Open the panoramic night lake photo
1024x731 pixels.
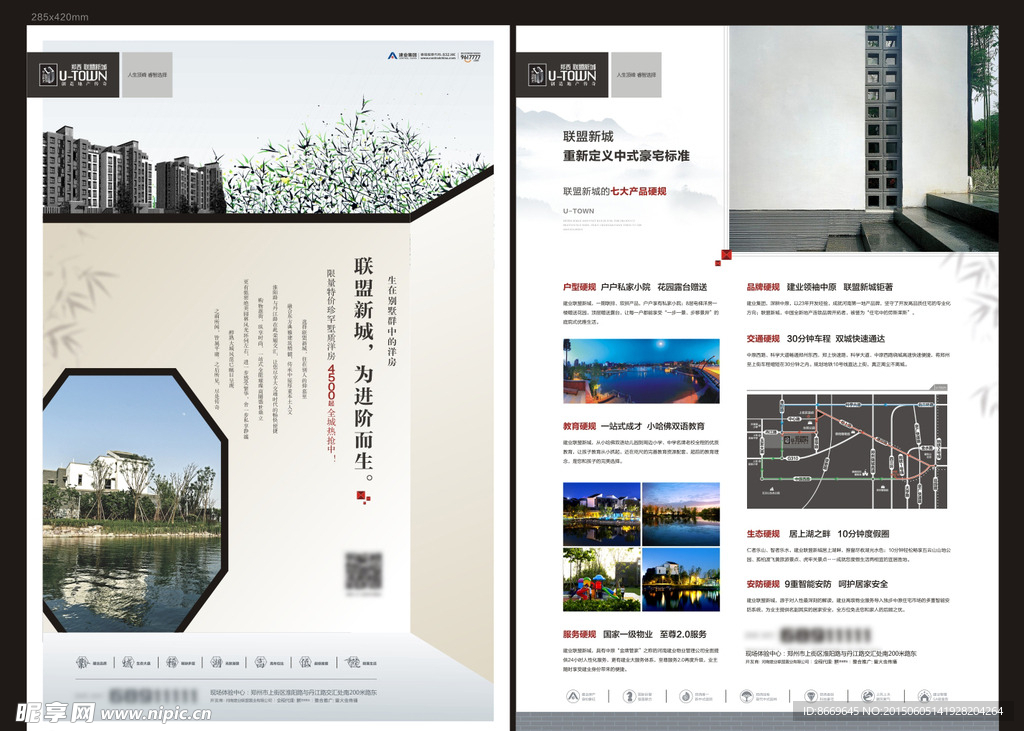click(641, 371)
